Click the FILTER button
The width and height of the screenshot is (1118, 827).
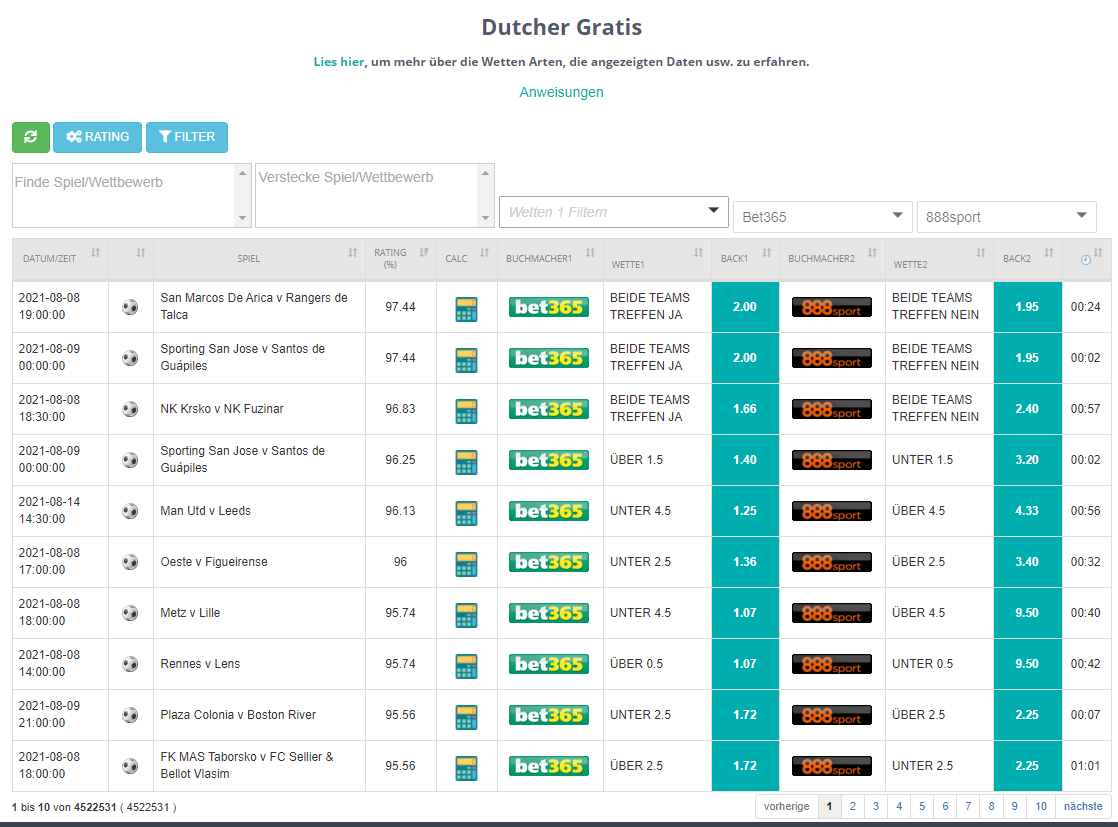point(187,137)
